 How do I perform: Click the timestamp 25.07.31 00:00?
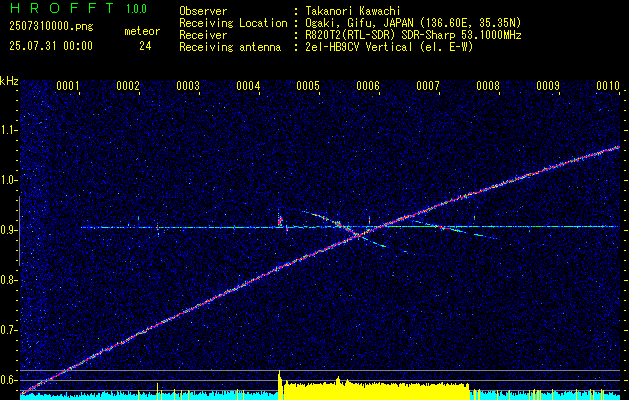(x=51, y=46)
